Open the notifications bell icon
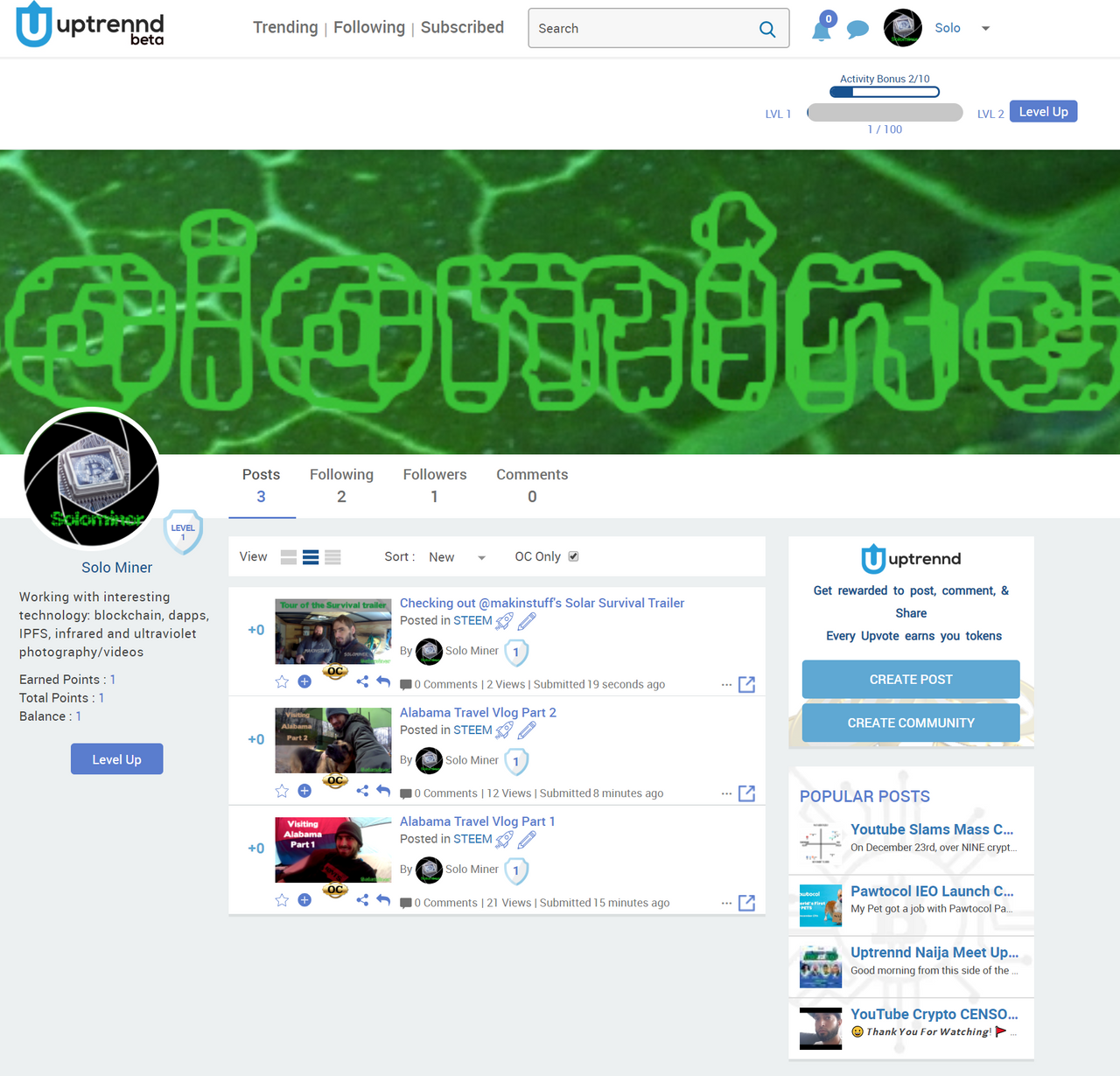1120x1076 pixels. click(822, 28)
